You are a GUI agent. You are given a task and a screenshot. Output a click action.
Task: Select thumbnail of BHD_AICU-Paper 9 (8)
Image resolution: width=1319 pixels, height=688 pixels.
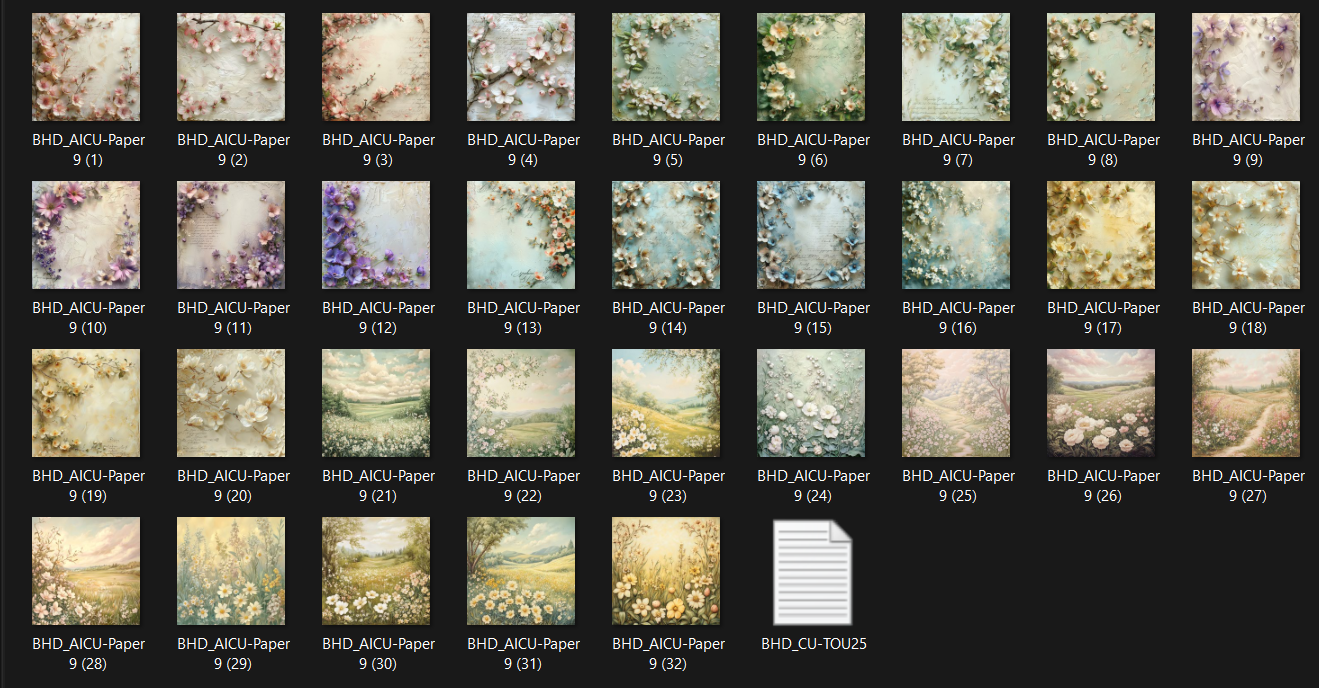(x=1101, y=67)
